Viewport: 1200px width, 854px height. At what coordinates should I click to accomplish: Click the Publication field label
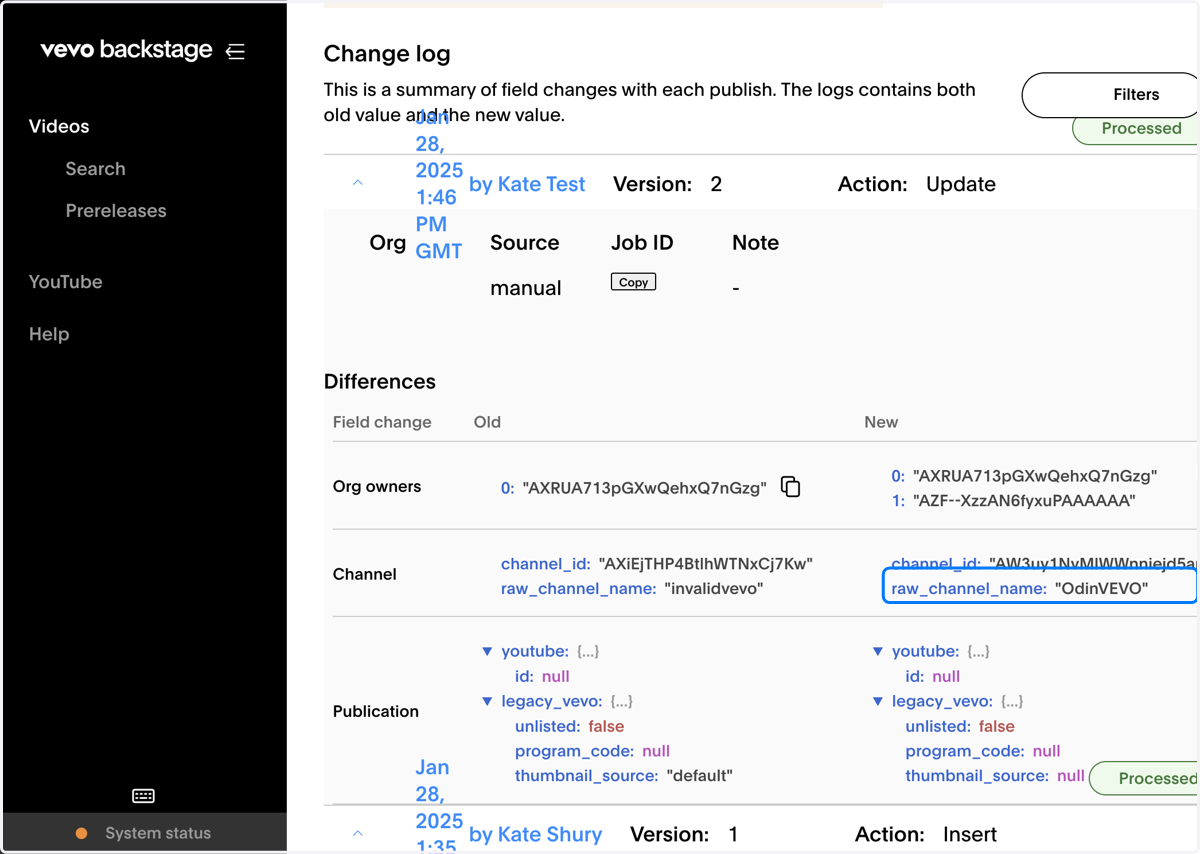pos(376,711)
